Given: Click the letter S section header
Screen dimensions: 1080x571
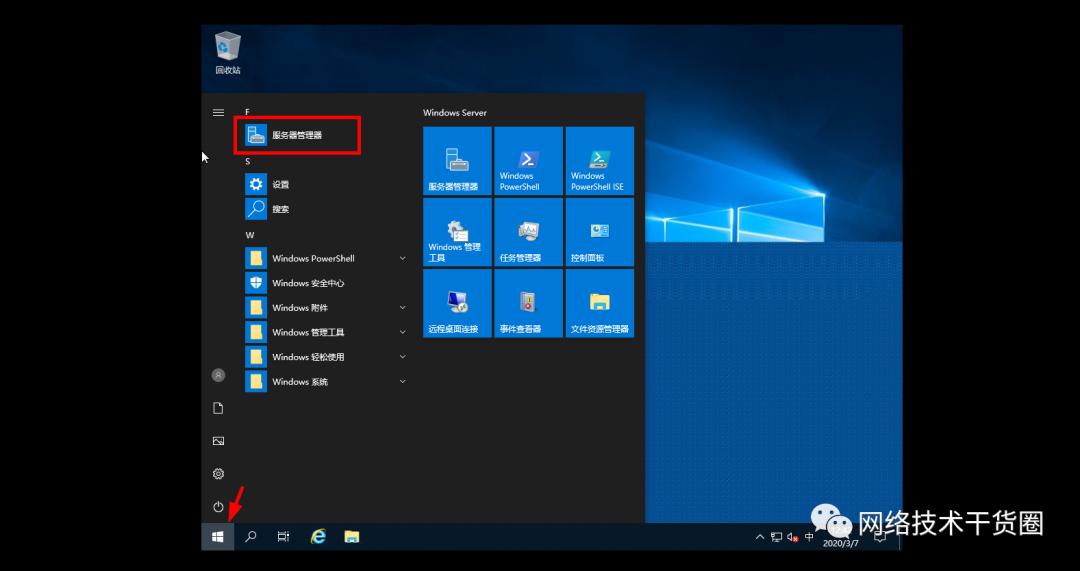Looking at the screenshot, I should pos(247,161).
